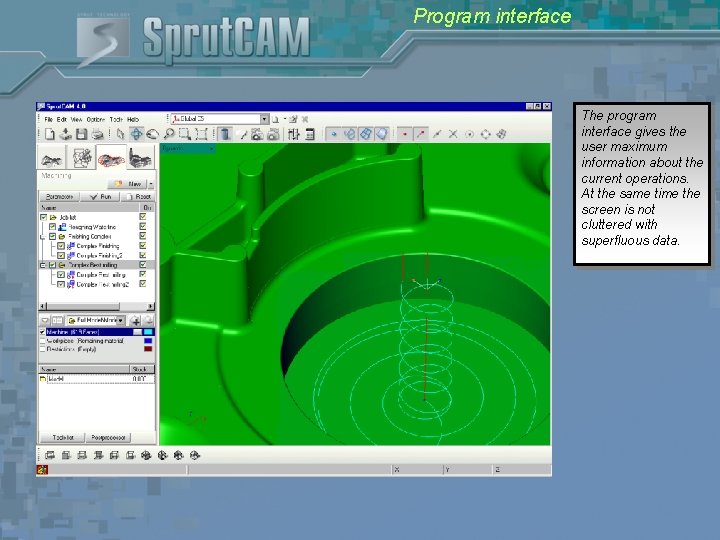Select the zoom window tool
This screenshot has width=720, height=540.
pyautogui.click(x=185, y=134)
